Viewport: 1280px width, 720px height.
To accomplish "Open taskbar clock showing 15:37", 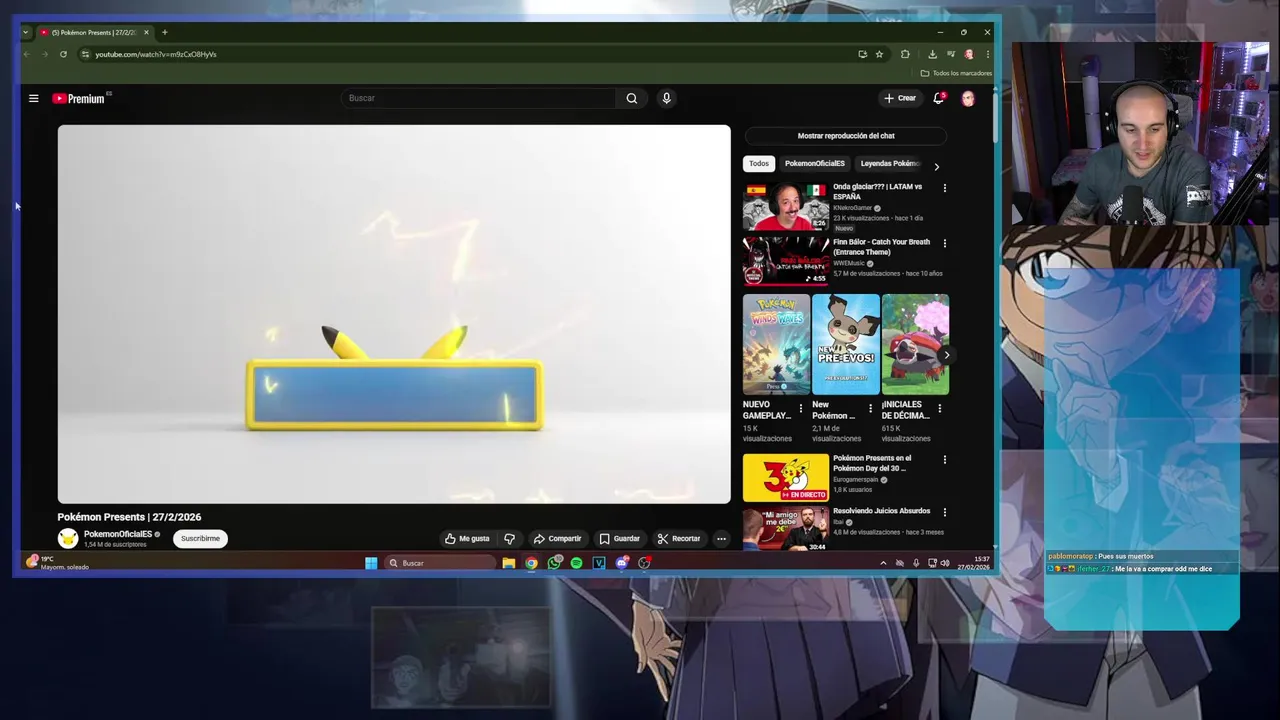I will [973, 563].
